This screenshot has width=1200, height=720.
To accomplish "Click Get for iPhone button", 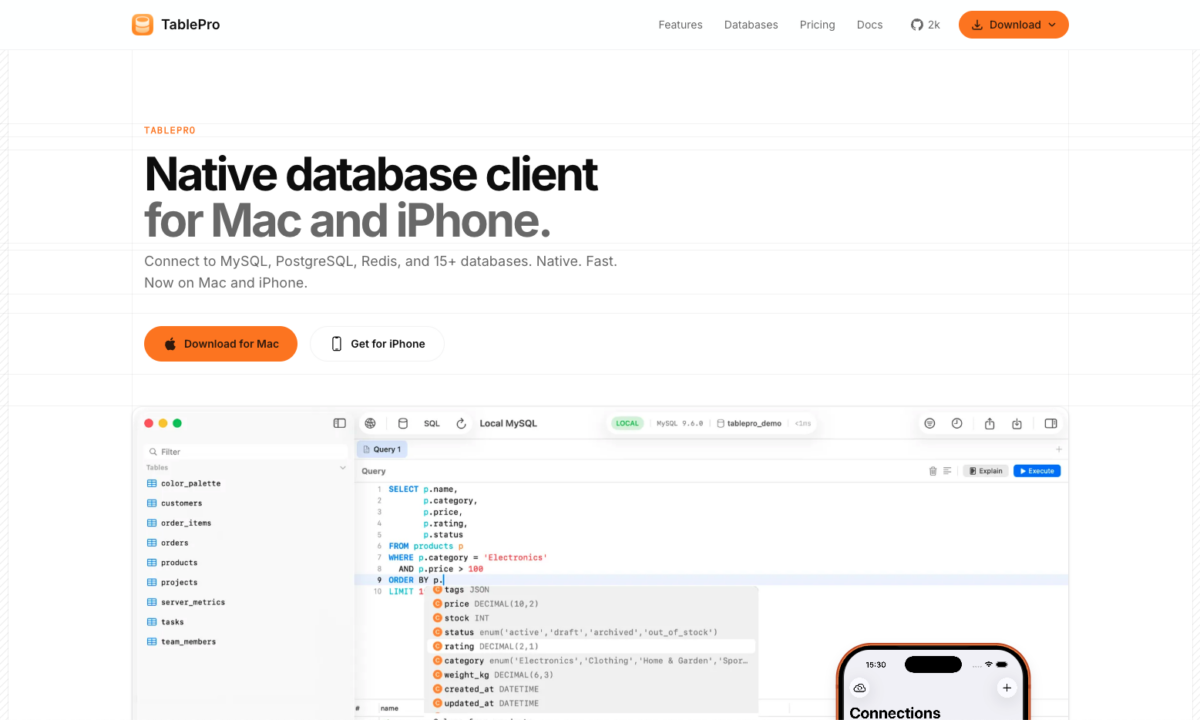I will click(x=377, y=343).
